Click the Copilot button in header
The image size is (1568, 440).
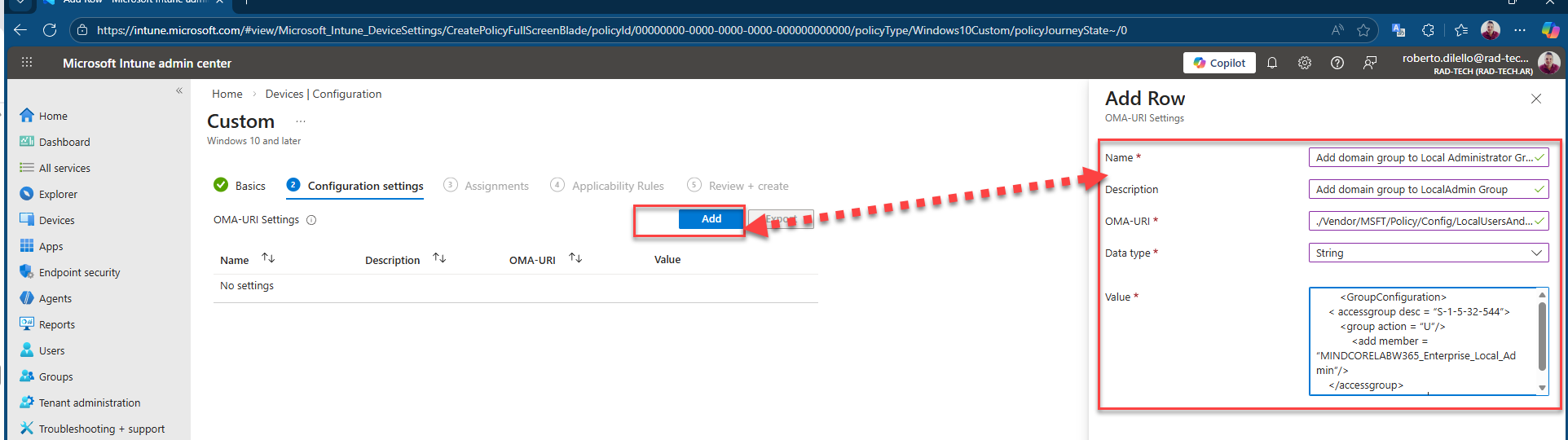click(x=1219, y=63)
